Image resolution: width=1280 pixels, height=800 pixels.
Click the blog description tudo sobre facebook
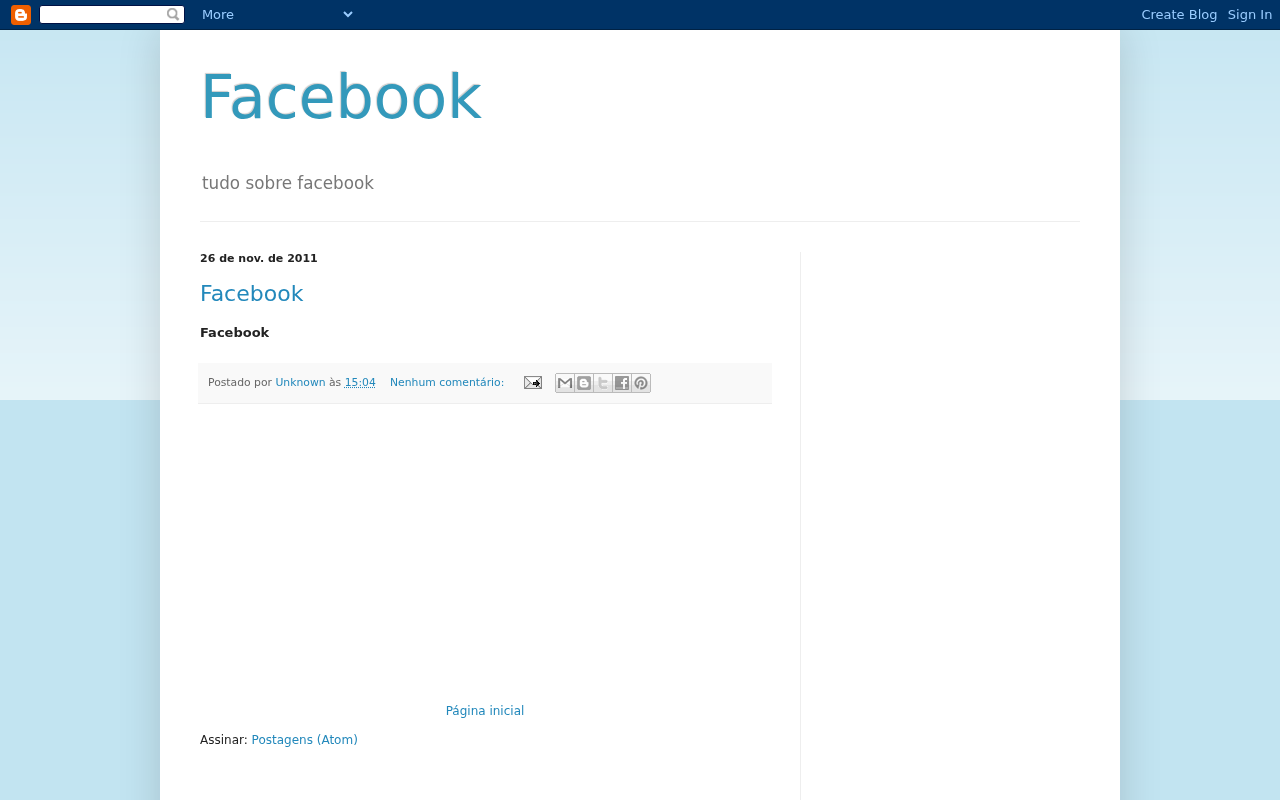click(x=288, y=183)
